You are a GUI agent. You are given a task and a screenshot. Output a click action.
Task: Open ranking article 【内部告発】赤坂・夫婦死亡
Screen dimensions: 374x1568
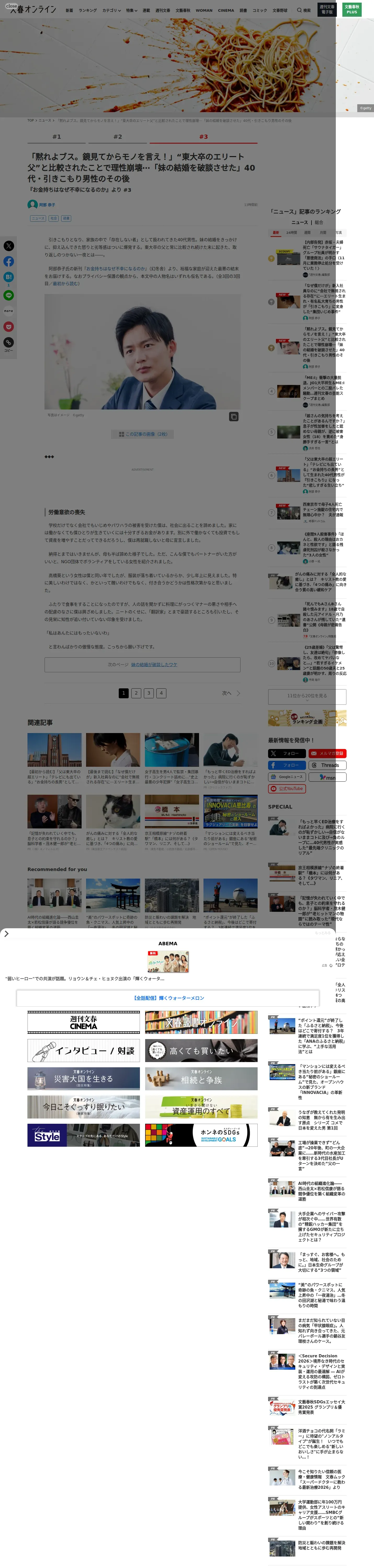[x=324, y=255]
